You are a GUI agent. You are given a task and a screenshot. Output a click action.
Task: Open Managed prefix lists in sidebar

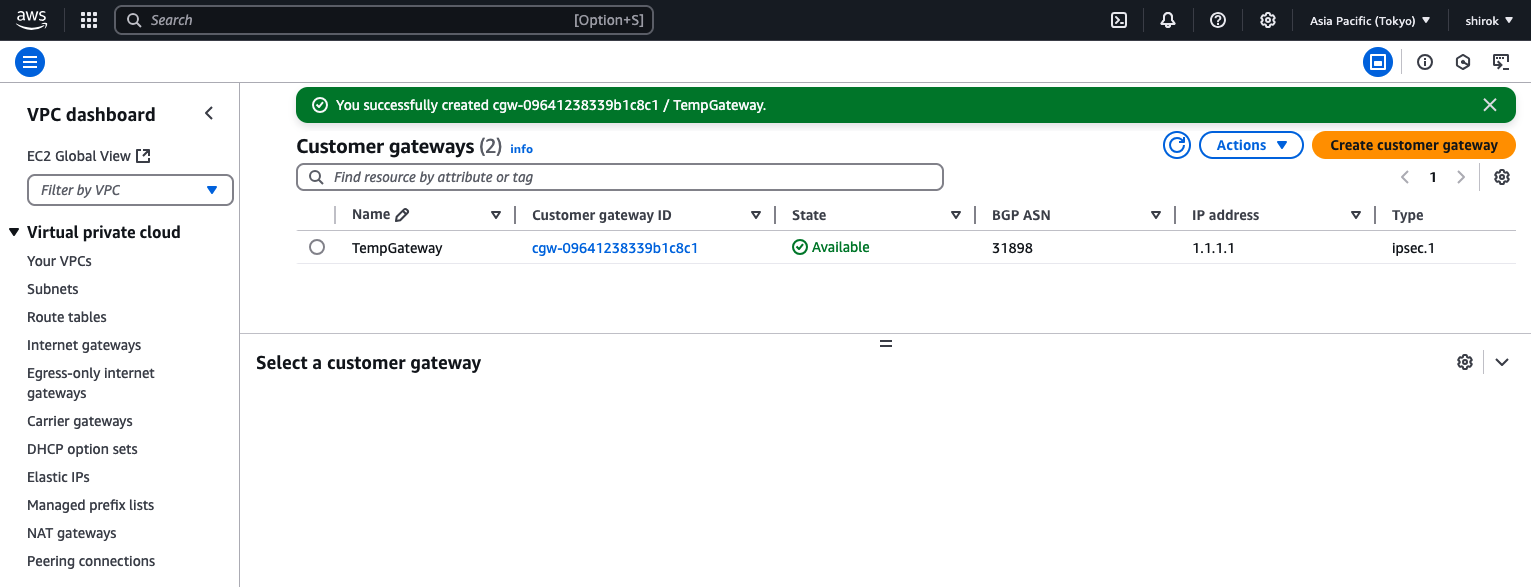[91, 505]
